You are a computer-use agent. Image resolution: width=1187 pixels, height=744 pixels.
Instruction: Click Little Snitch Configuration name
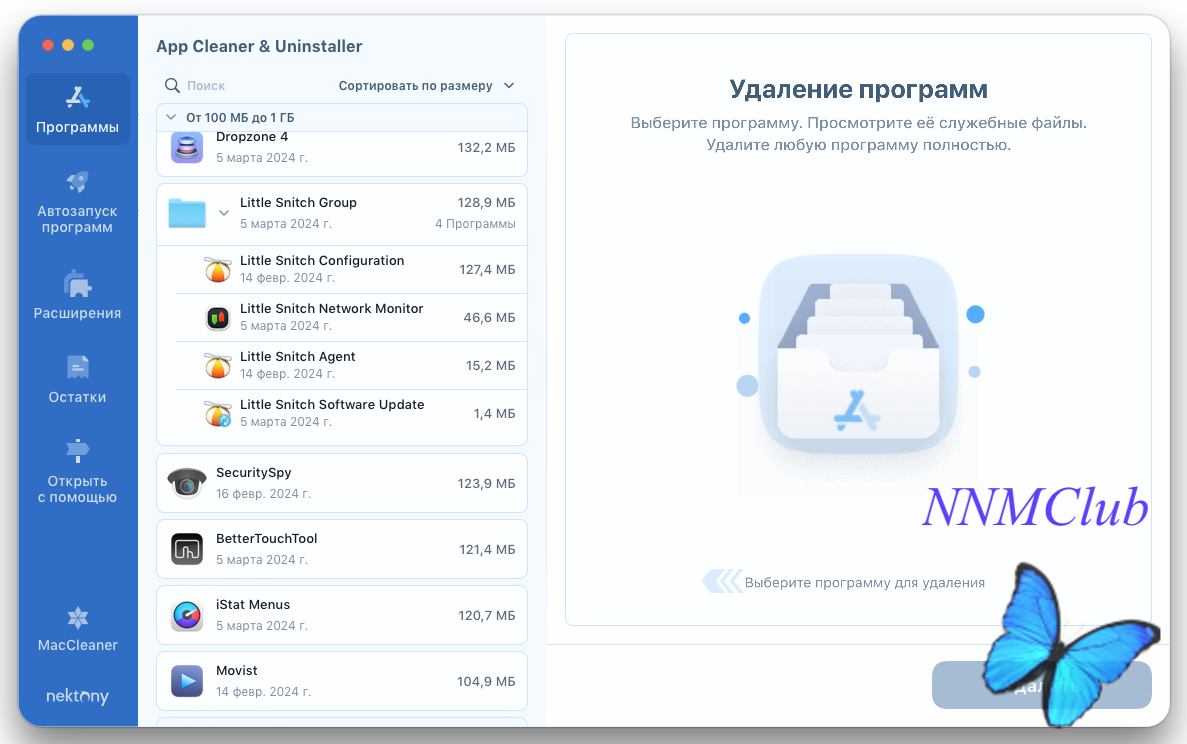pos(322,260)
